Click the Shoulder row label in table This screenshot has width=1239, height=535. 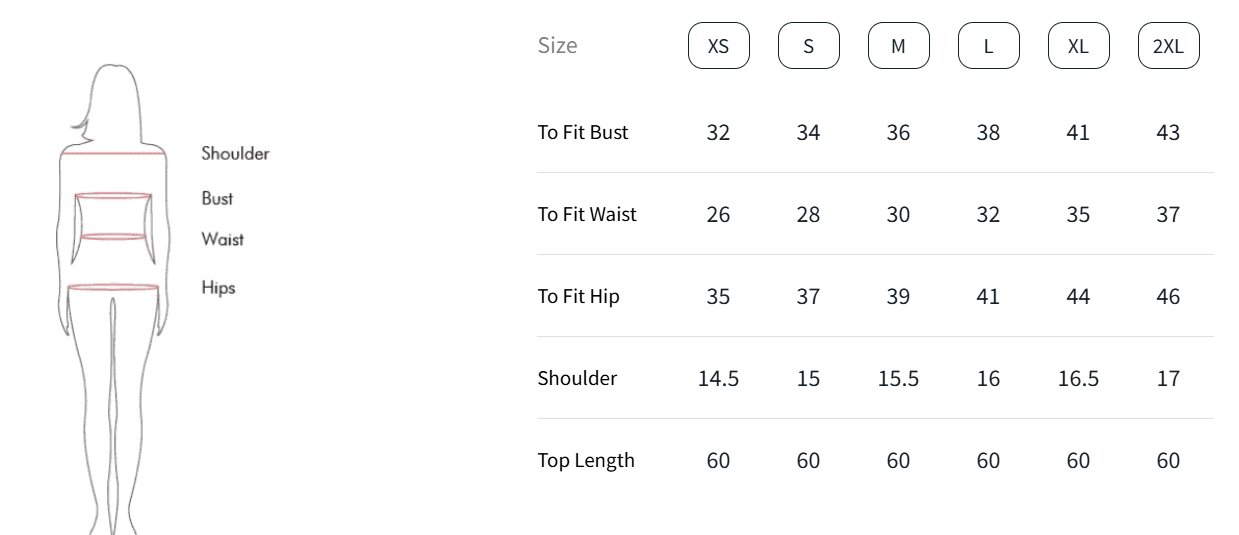point(577,378)
